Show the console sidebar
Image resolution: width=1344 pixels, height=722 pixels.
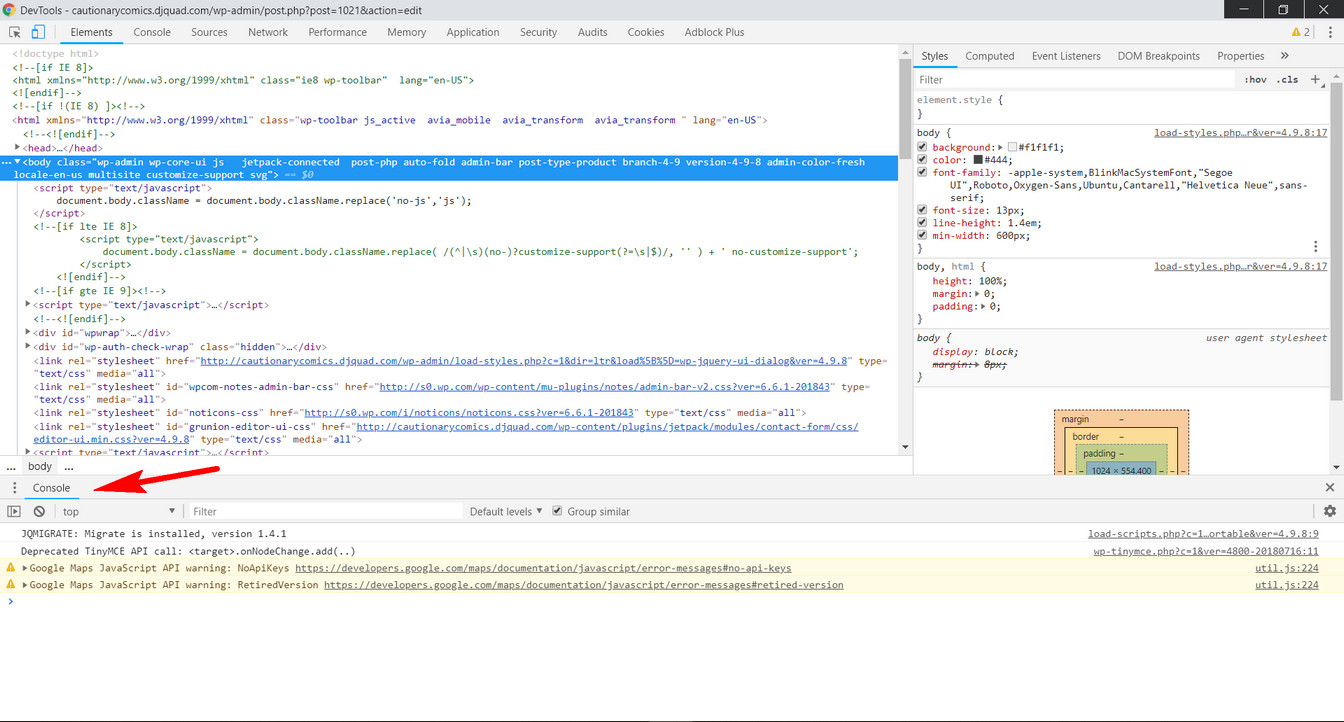[x=14, y=511]
